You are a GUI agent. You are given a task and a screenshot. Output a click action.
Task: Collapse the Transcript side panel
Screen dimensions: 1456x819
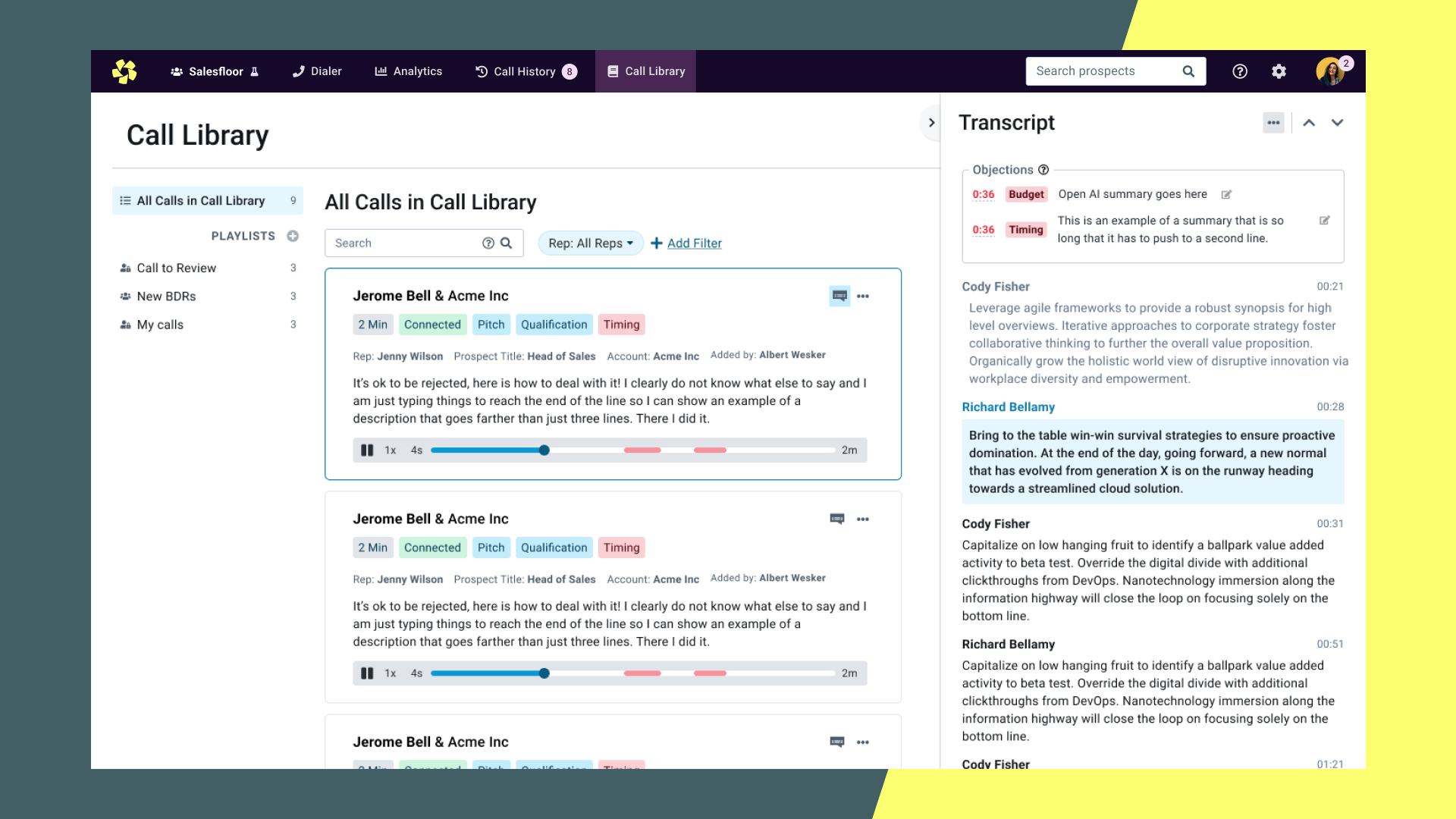coord(931,123)
